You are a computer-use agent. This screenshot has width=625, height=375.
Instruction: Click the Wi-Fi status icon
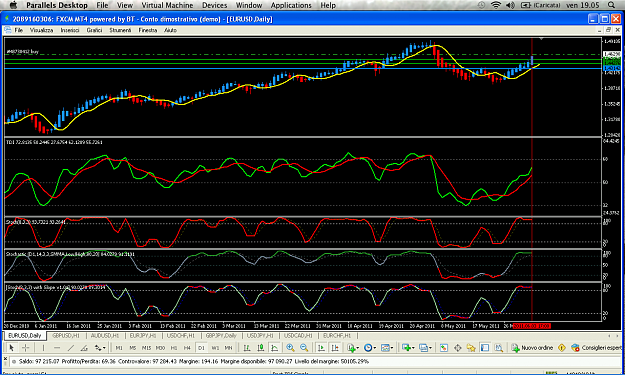tap(496, 5)
